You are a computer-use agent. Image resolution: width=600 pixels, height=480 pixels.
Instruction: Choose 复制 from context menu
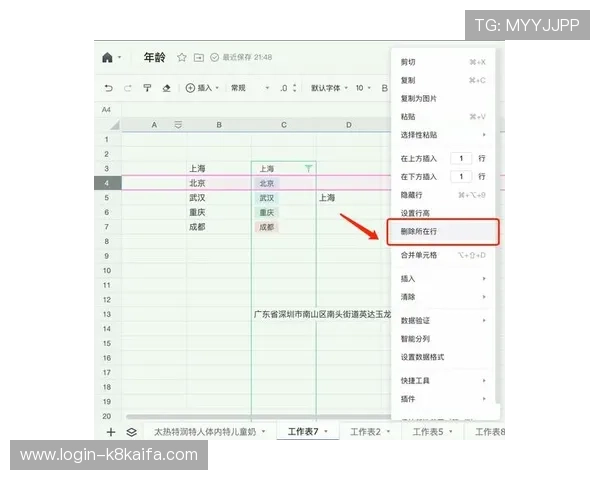(x=443, y=80)
